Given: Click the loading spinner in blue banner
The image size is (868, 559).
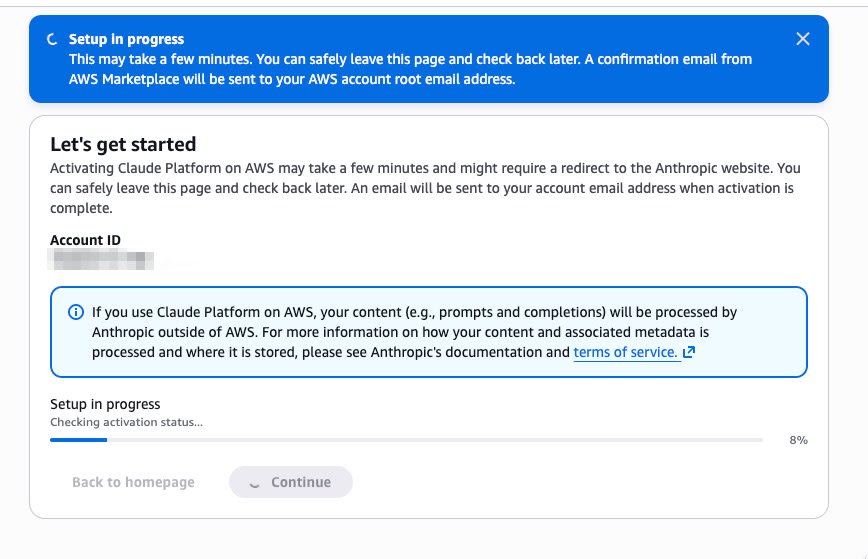Looking at the screenshot, I should [52, 39].
